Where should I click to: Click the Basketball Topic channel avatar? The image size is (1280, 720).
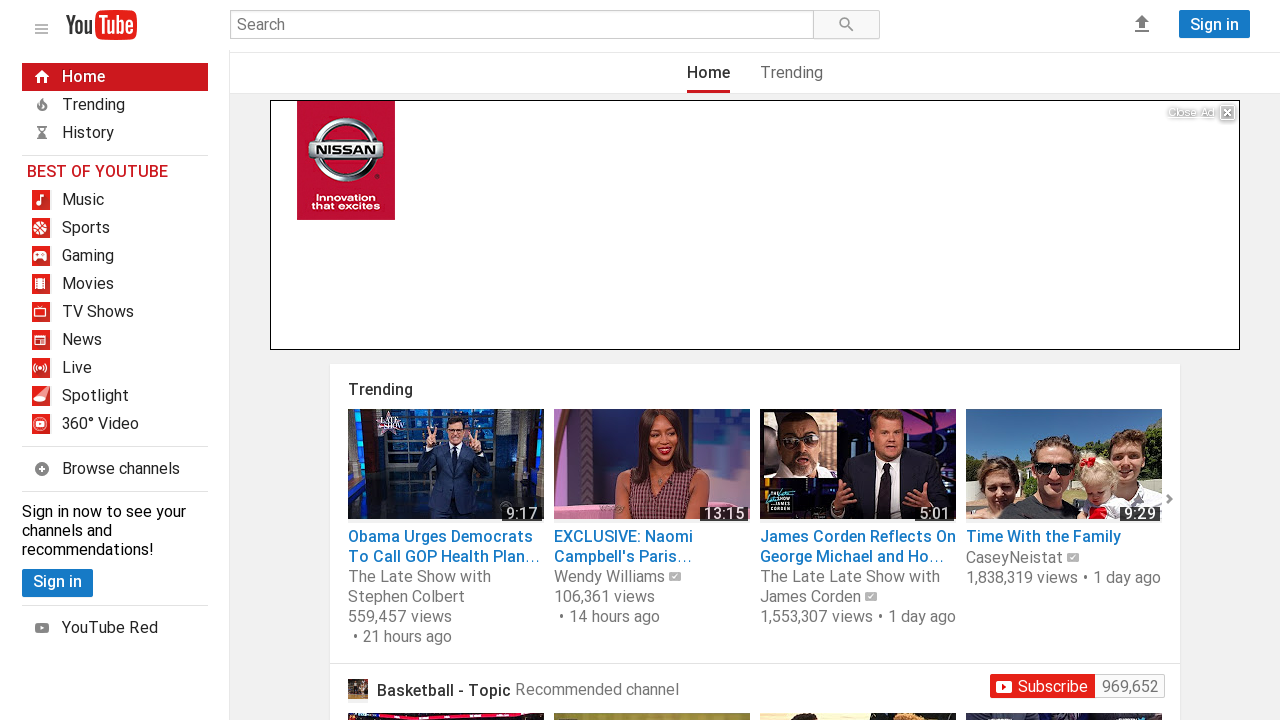click(x=358, y=689)
